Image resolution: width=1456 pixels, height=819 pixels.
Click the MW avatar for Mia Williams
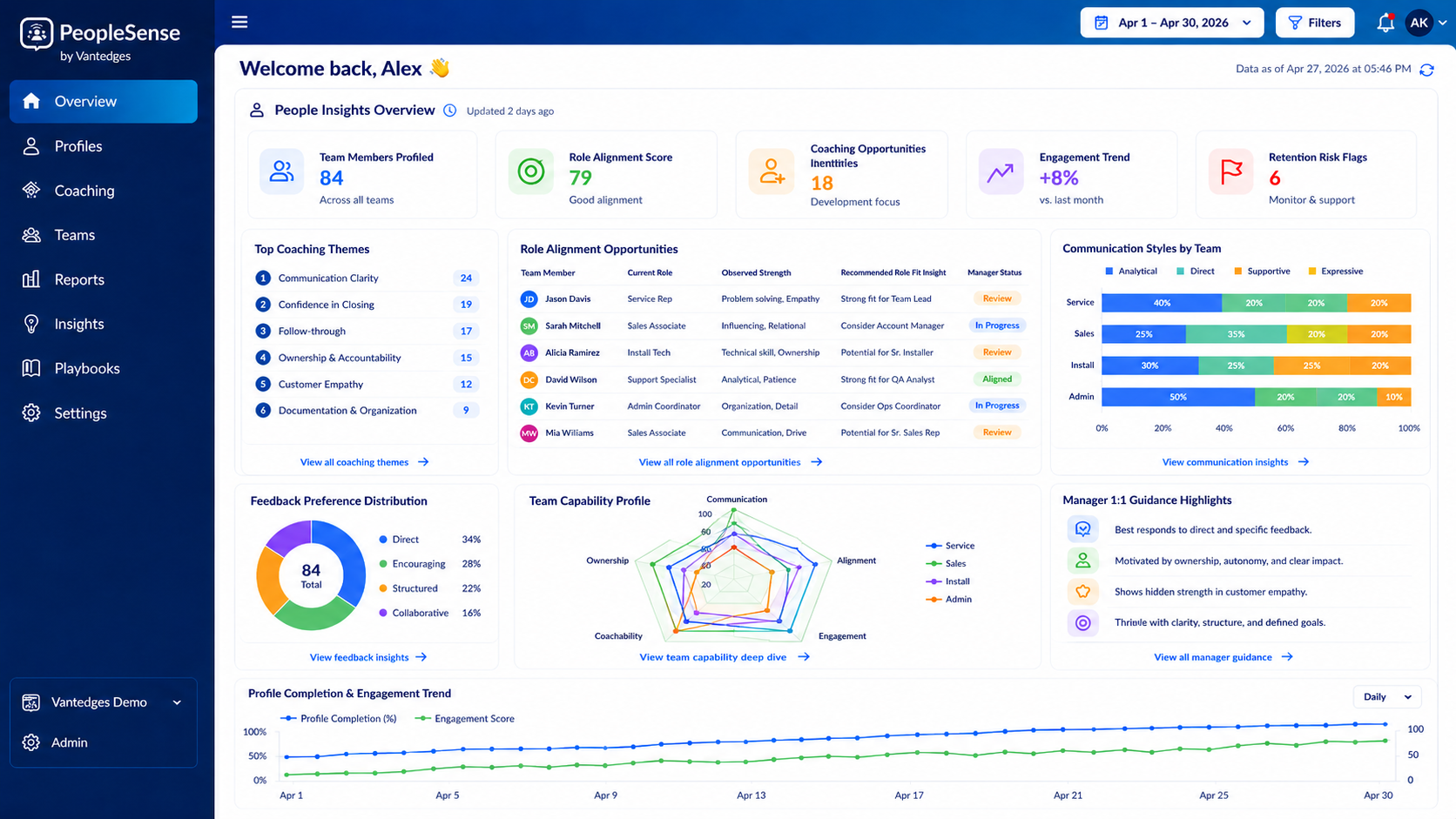coord(529,433)
